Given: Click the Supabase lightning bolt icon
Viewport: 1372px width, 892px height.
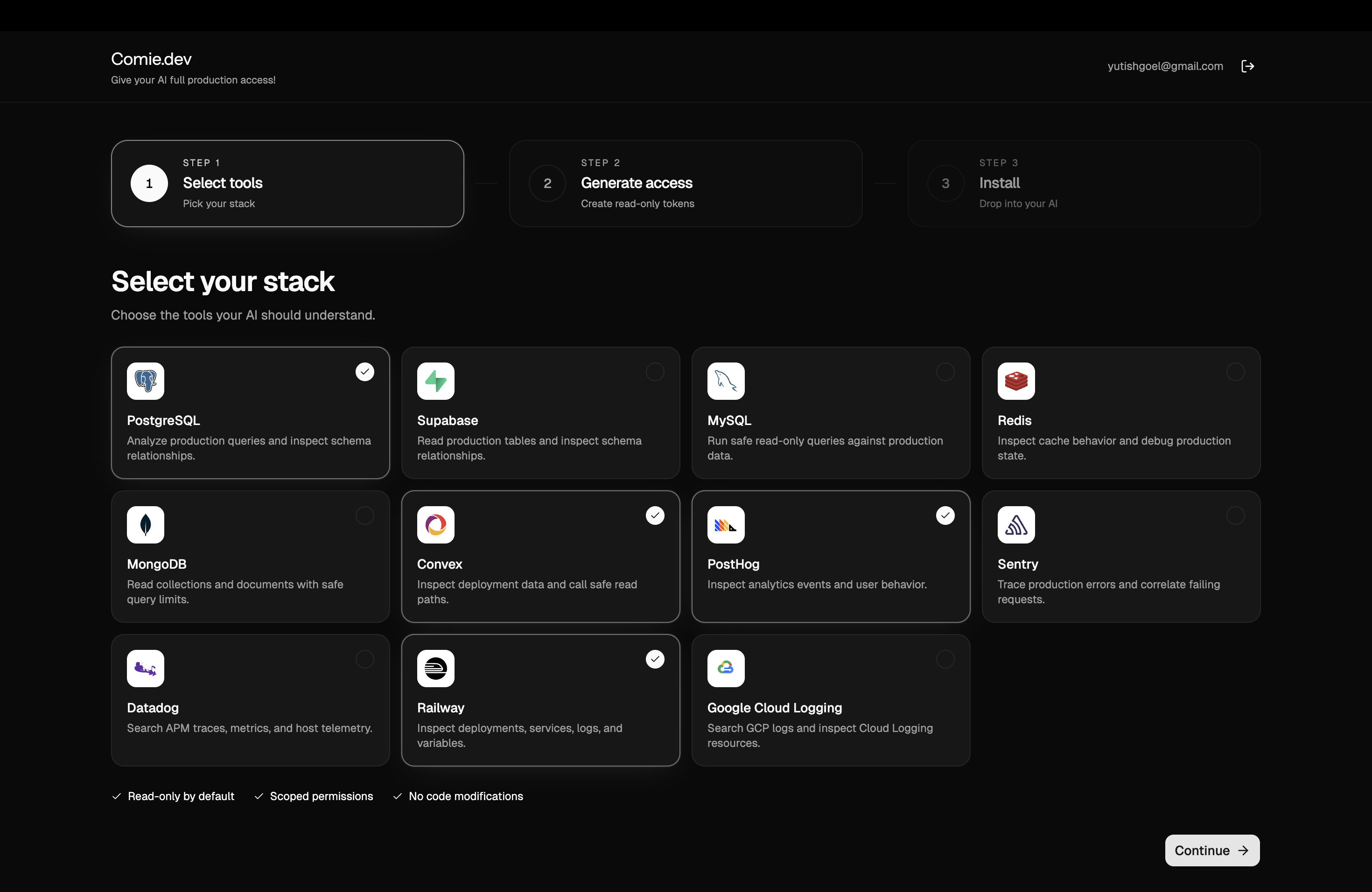Looking at the screenshot, I should 436,381.
